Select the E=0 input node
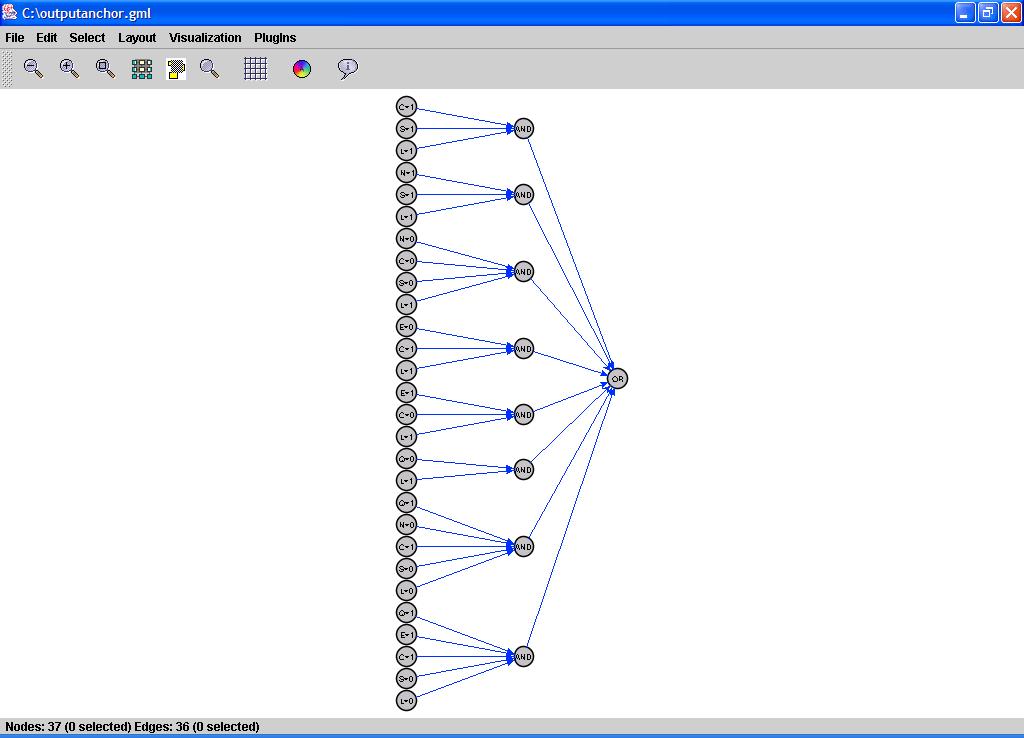Screen dimensions: 1024x738 pos(406,327)
